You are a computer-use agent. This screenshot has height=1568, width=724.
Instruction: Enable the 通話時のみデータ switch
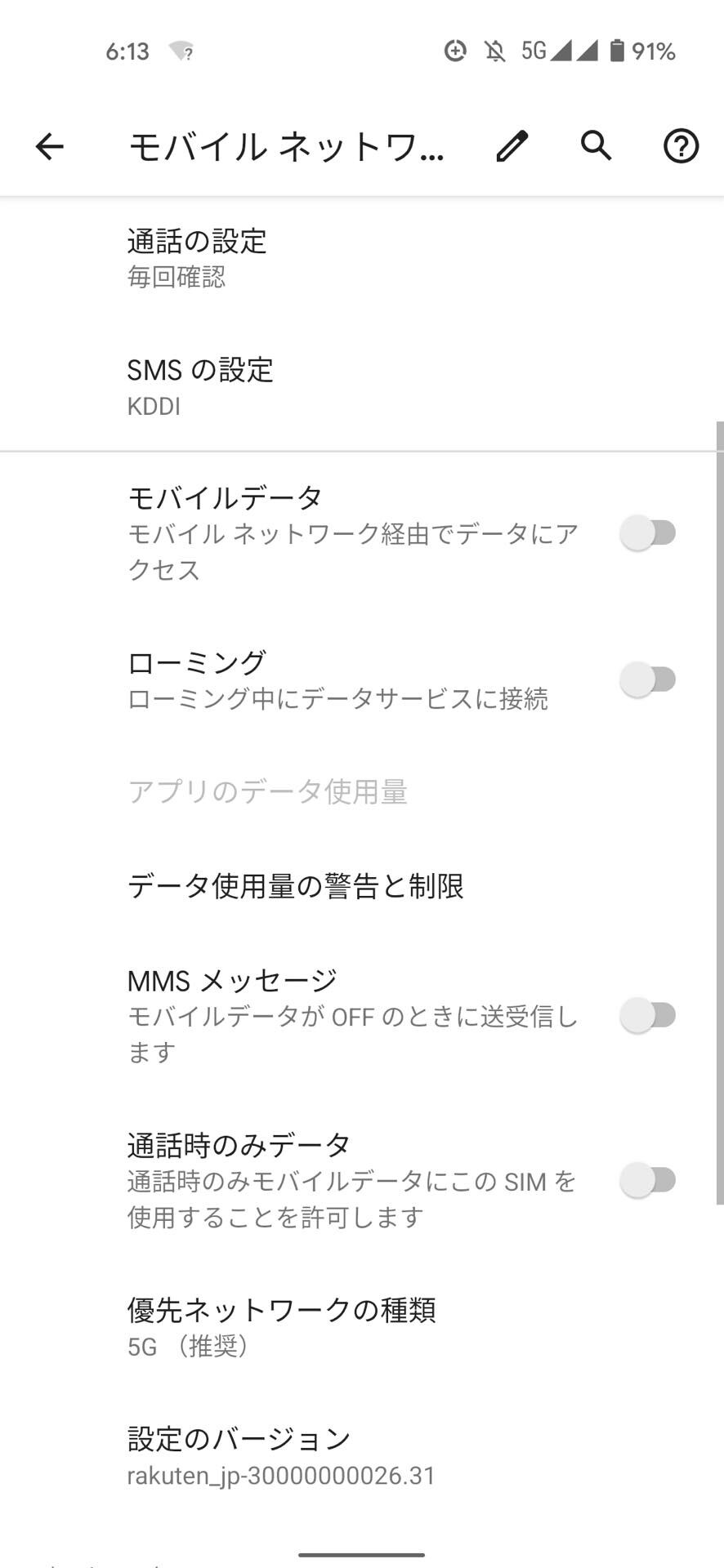point(648,1180)
